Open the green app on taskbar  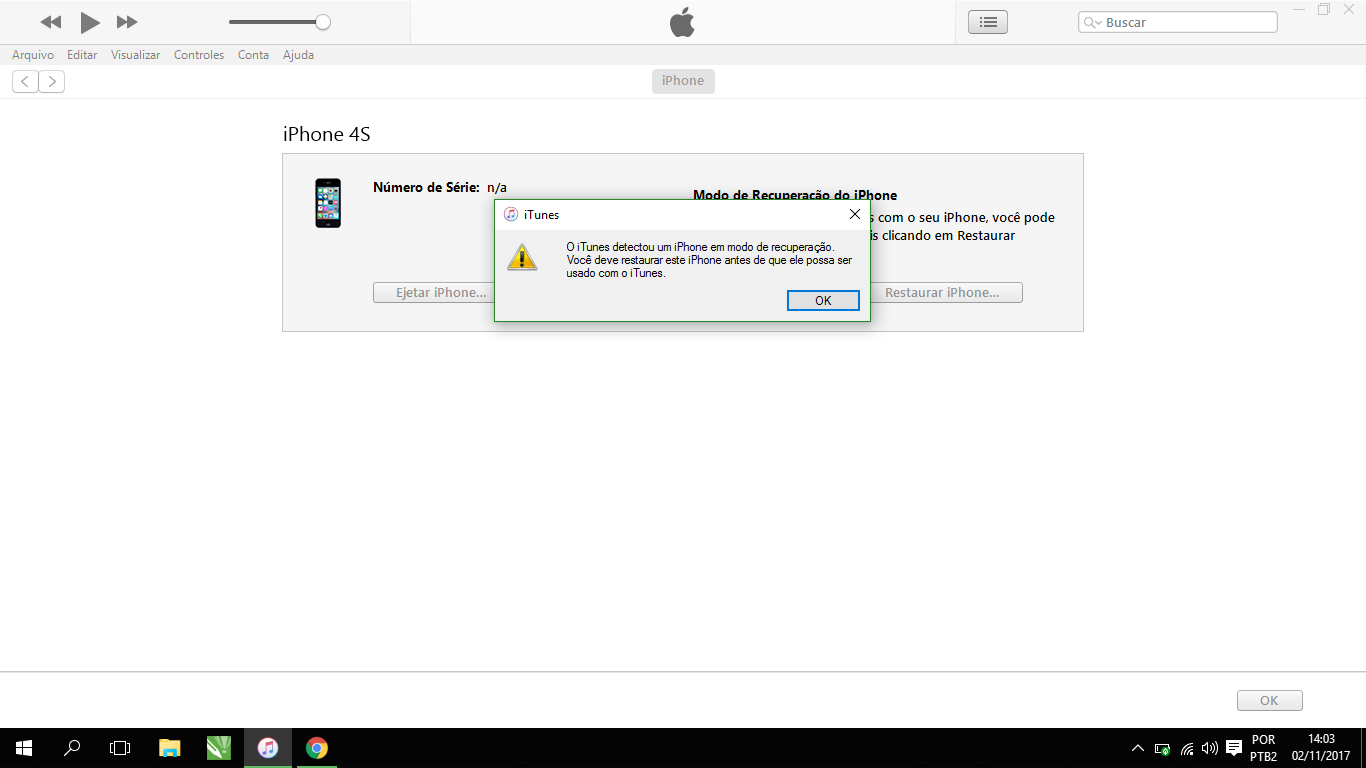(219, 748)
